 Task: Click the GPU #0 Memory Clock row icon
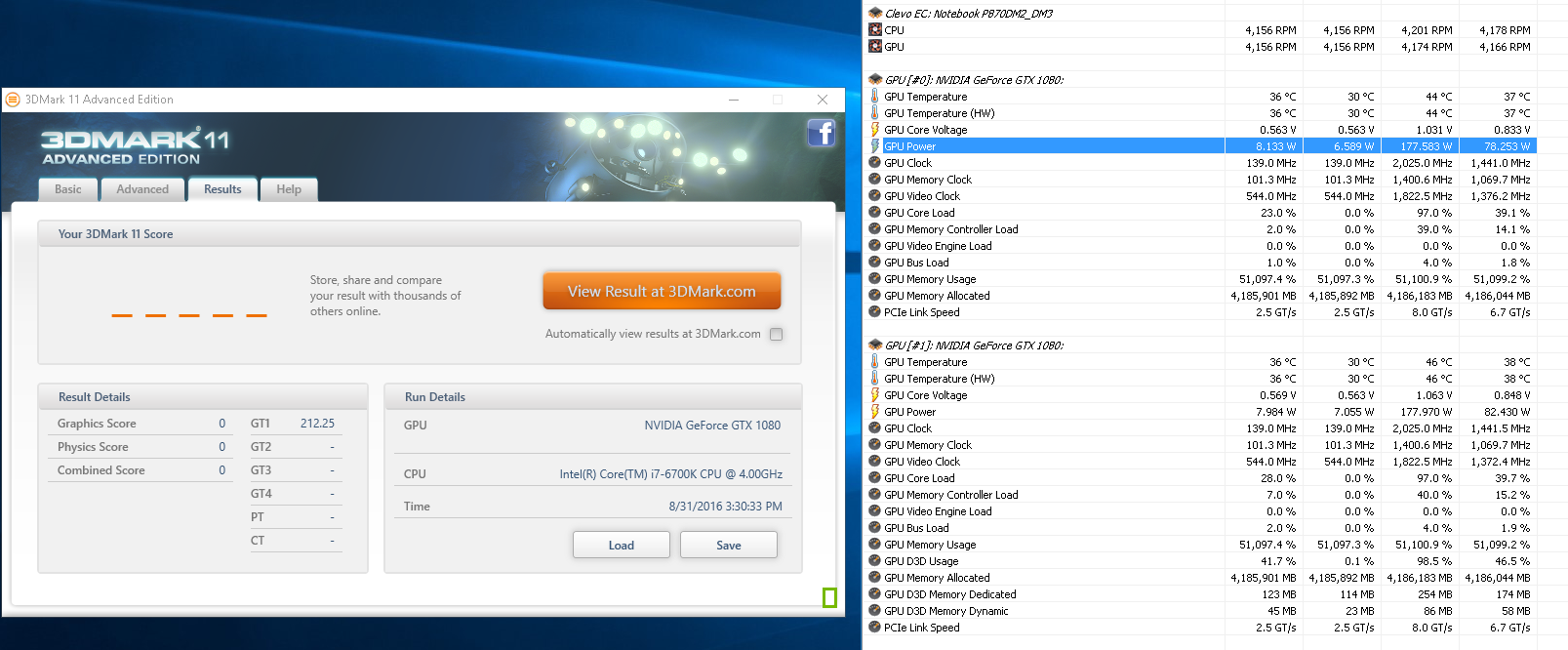coord(875,180)
